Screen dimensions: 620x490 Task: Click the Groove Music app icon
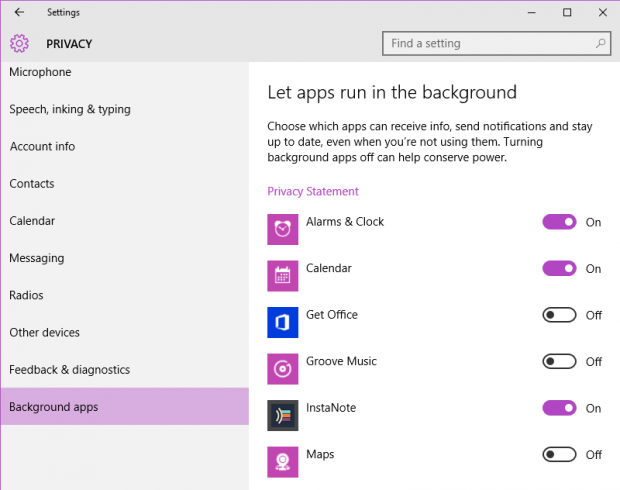pyautogui.click(x=282, y=369)
